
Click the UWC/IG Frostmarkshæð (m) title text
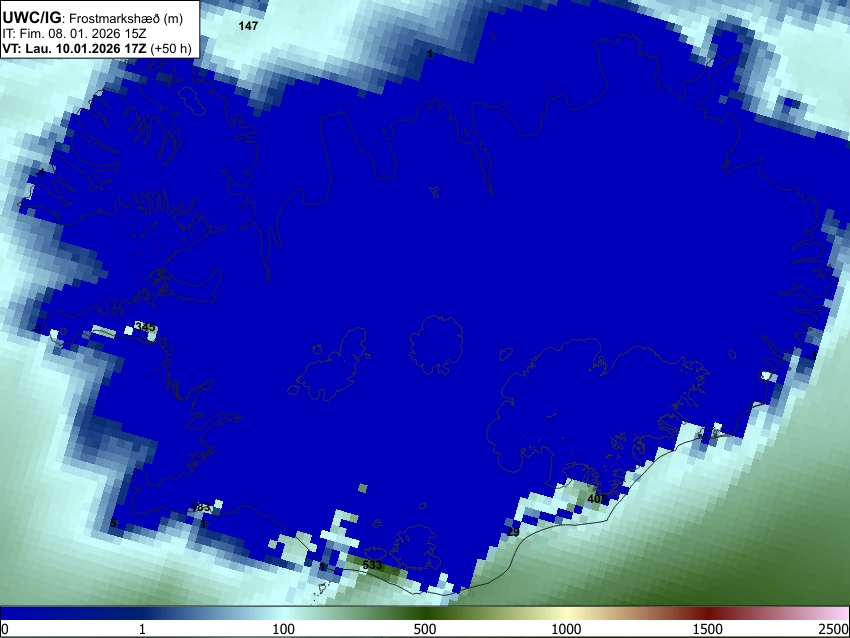[x=93, y=18]
